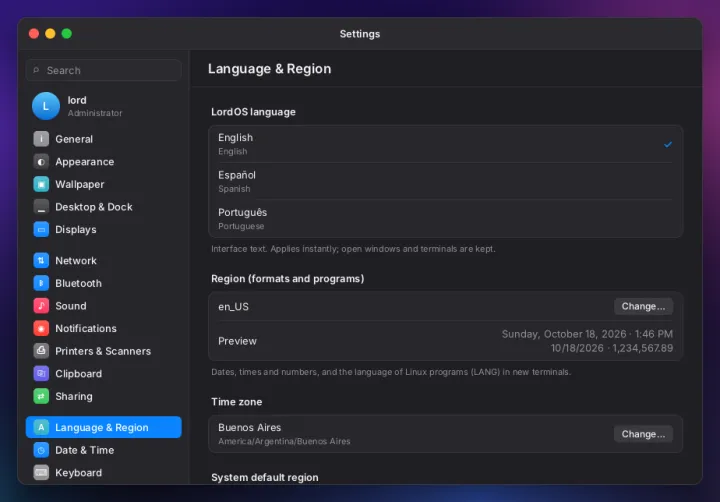Click the Preview row label
This screenshot has width=720, height=502.
click(x=237, y=341)
